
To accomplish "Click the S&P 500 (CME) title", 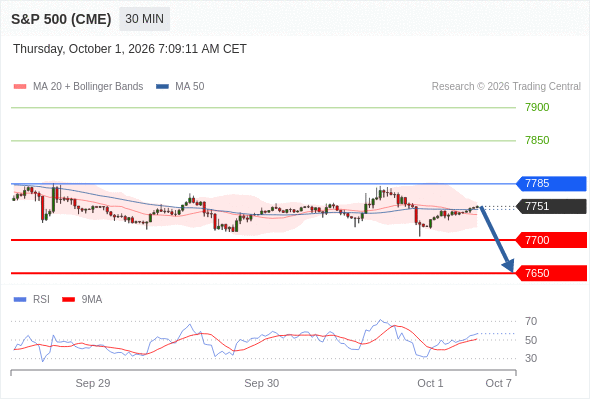I will (61, 19).
